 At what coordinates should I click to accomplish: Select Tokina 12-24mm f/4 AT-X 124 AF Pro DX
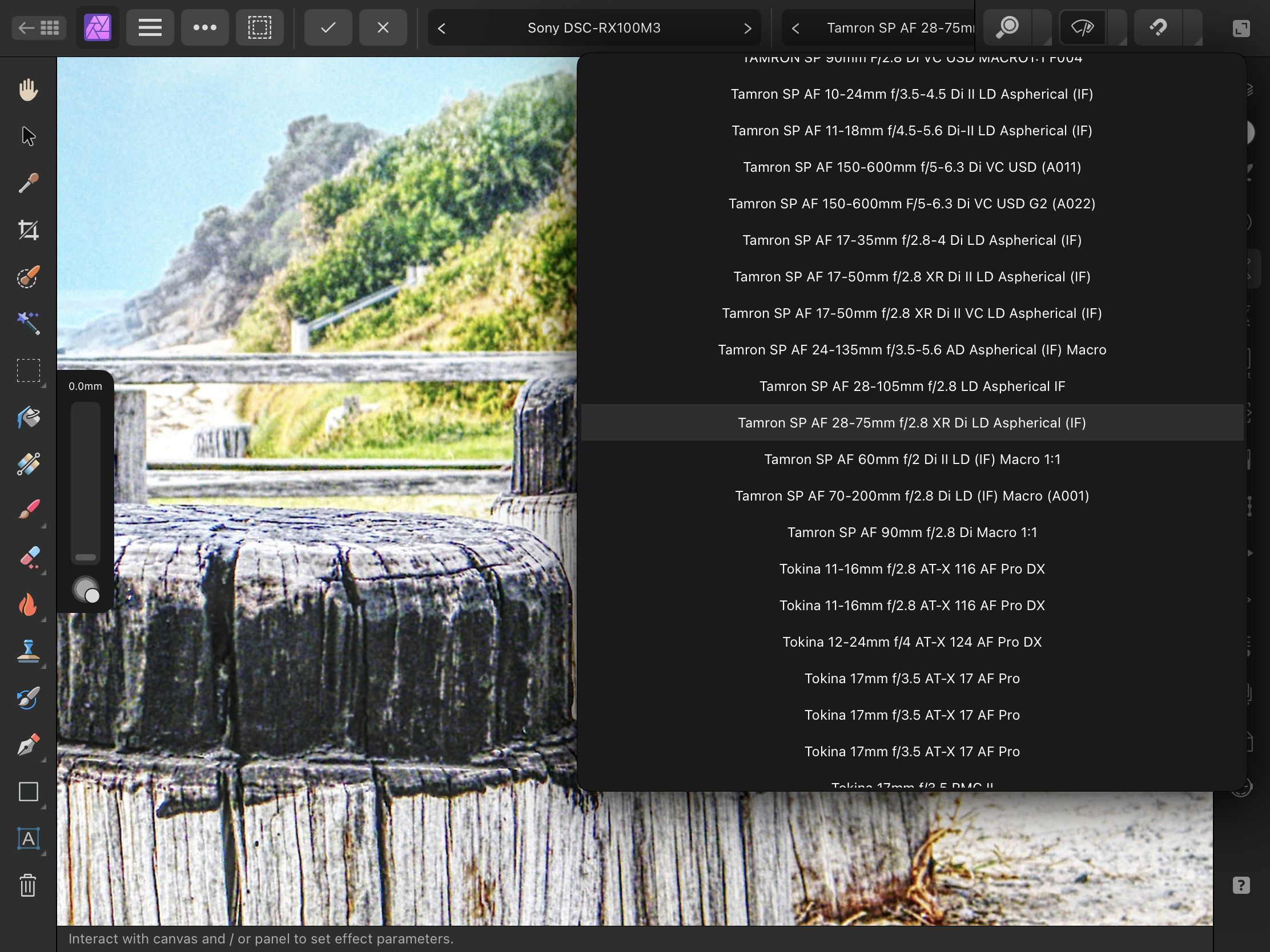pyautogui.click(x=912, y=642)
